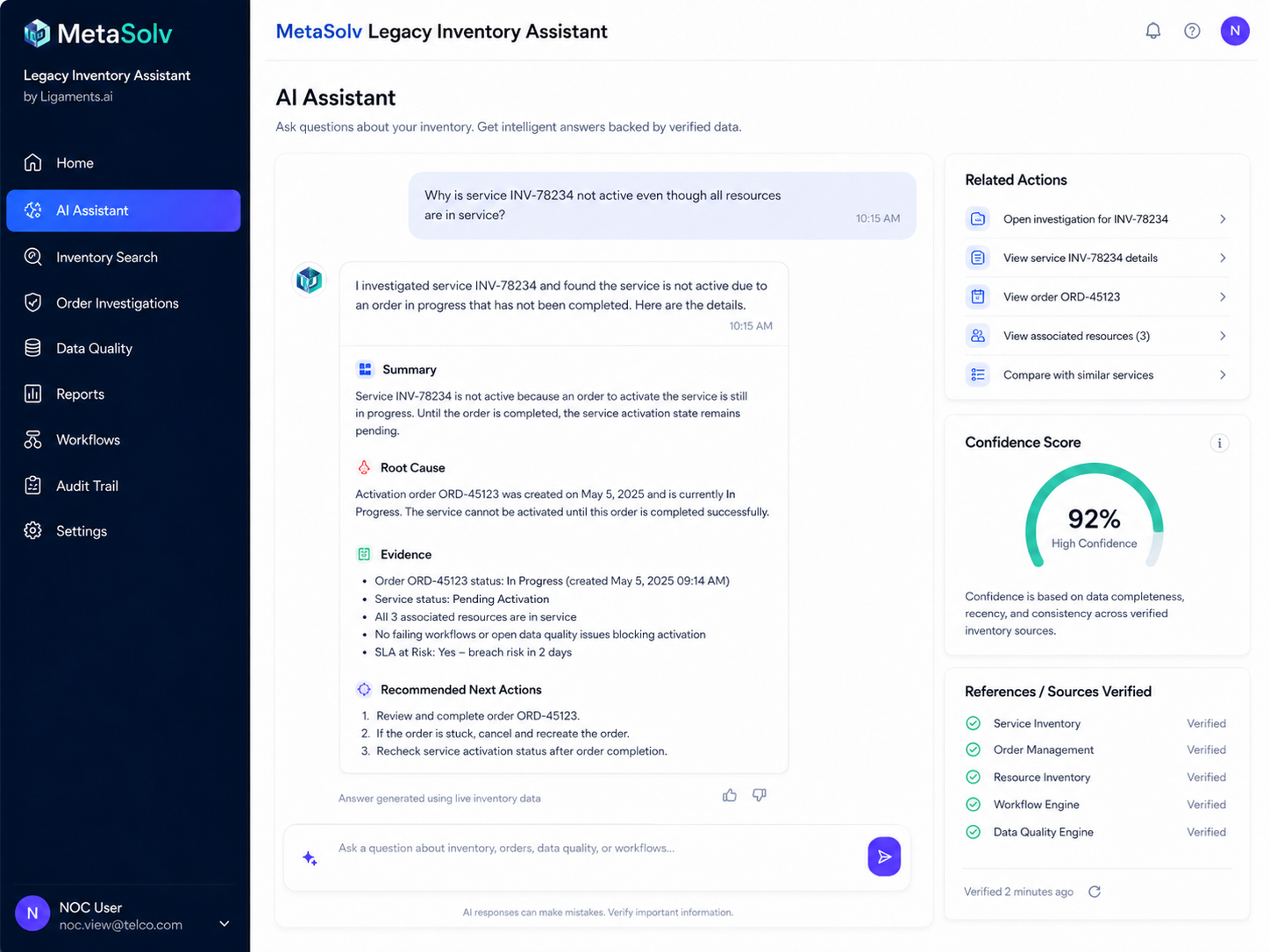Open Audit Trail from the sidebar

124,485
